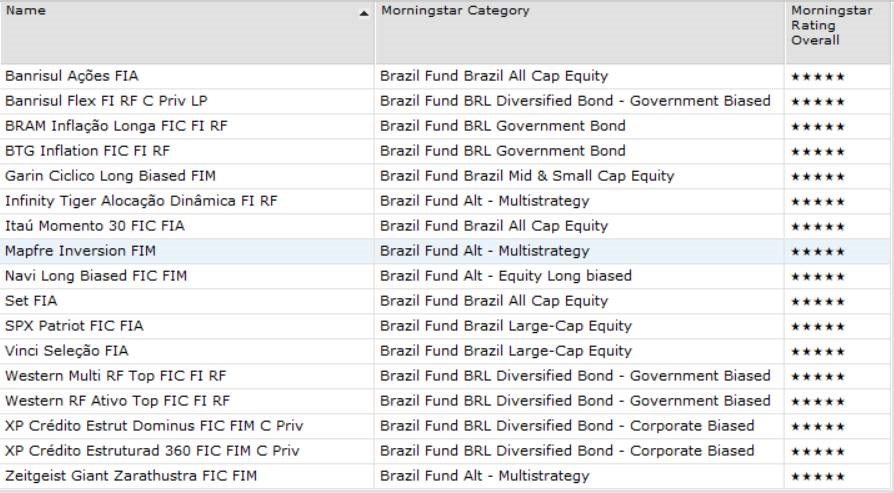Sort by Morningstar Category column header

(455, 11)
